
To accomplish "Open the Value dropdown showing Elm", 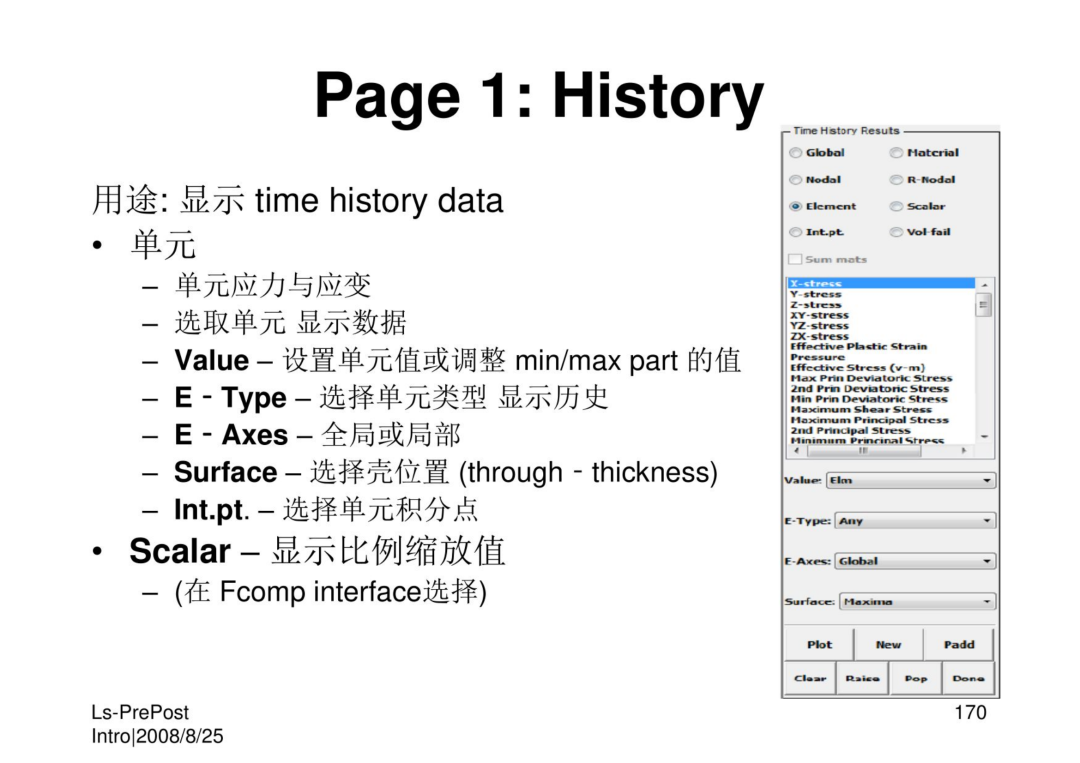I will click(911, 480).
